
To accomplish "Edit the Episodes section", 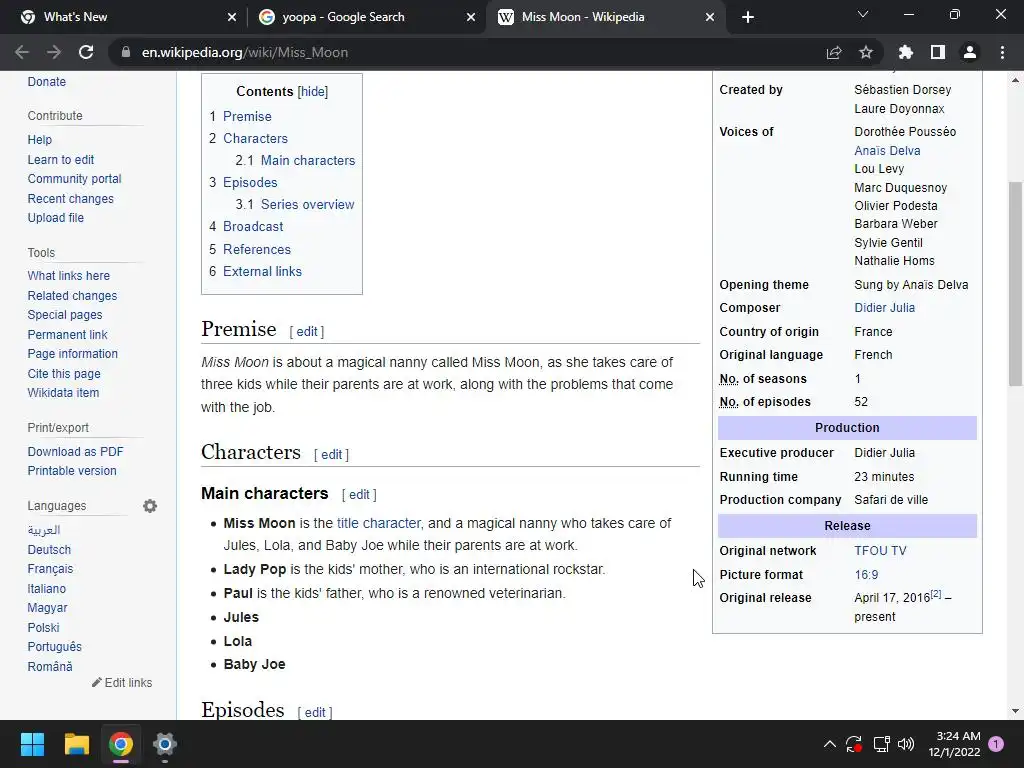I will pyautogui.click(x=315, y=712).
